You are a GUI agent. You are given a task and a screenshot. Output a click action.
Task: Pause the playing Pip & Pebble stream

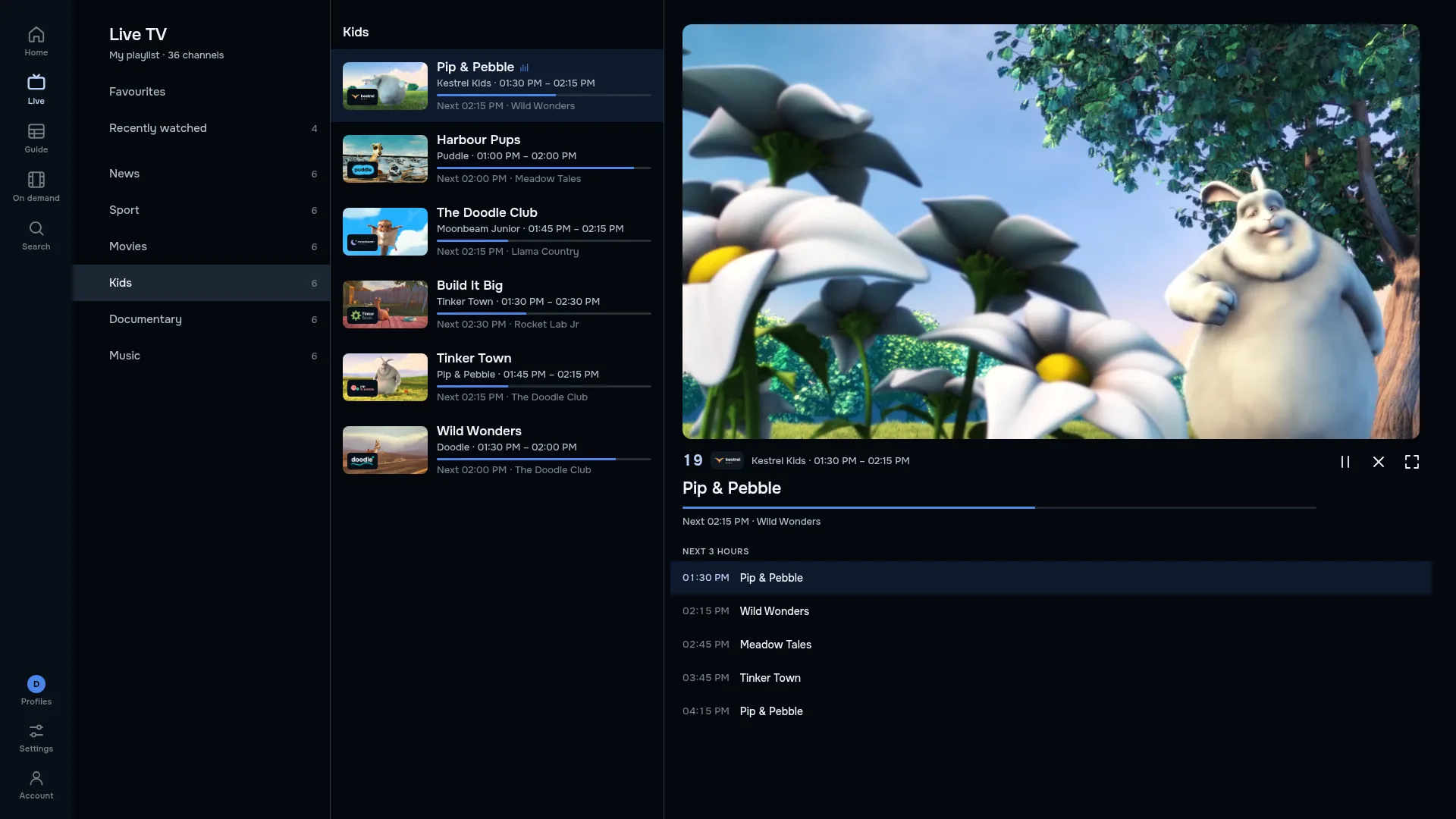click(x=1345, y=462)
